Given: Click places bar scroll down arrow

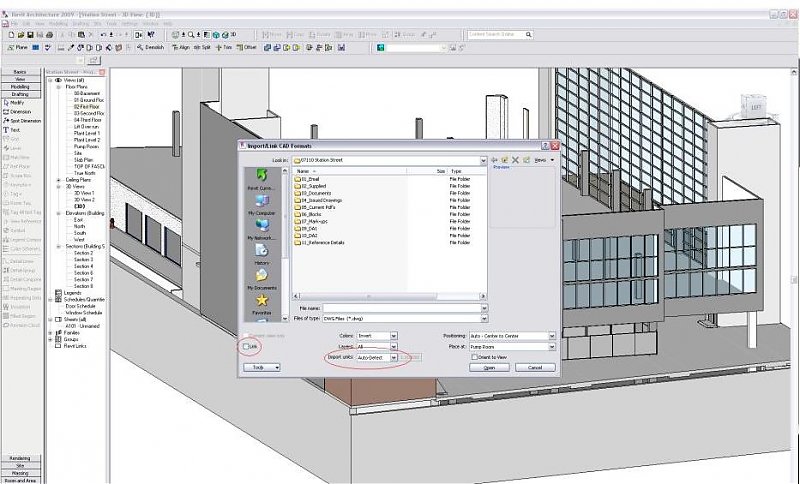Looking at the screenshot, I should 285,318.
